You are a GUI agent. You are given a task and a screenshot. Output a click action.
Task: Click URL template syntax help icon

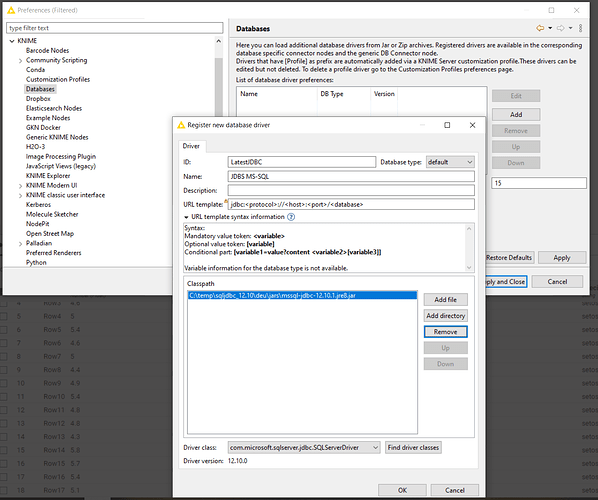pyautogui.click(x=291, y=217)
